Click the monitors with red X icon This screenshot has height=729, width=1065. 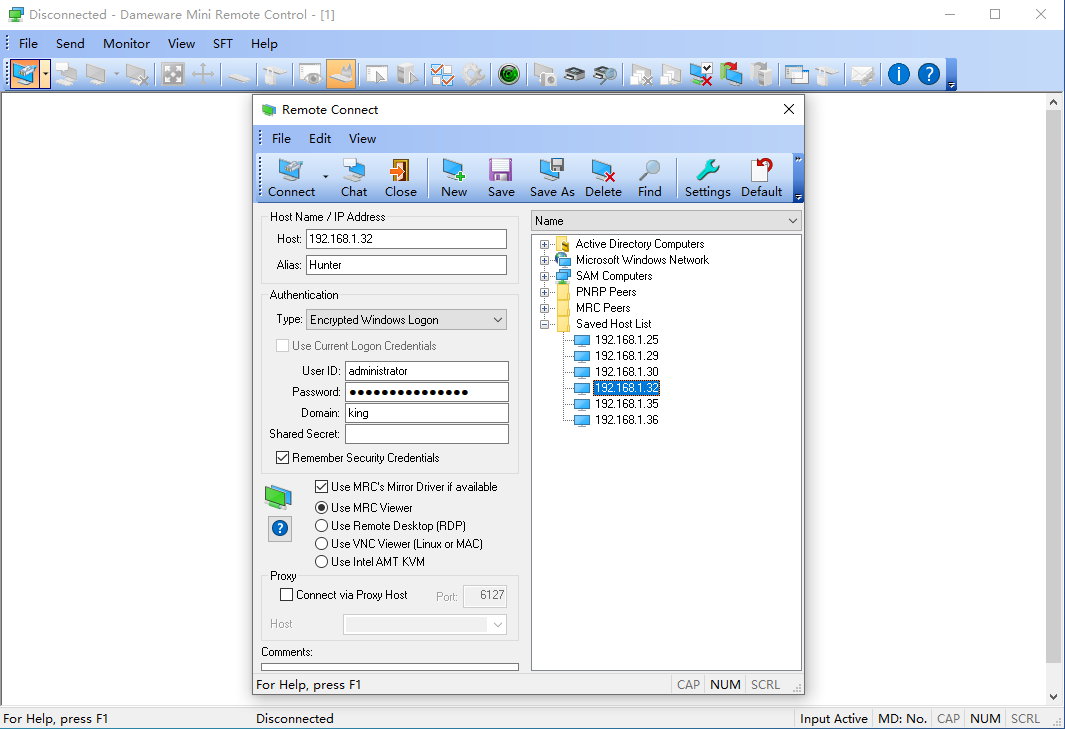pyautogui.click(x=700, y=73)
